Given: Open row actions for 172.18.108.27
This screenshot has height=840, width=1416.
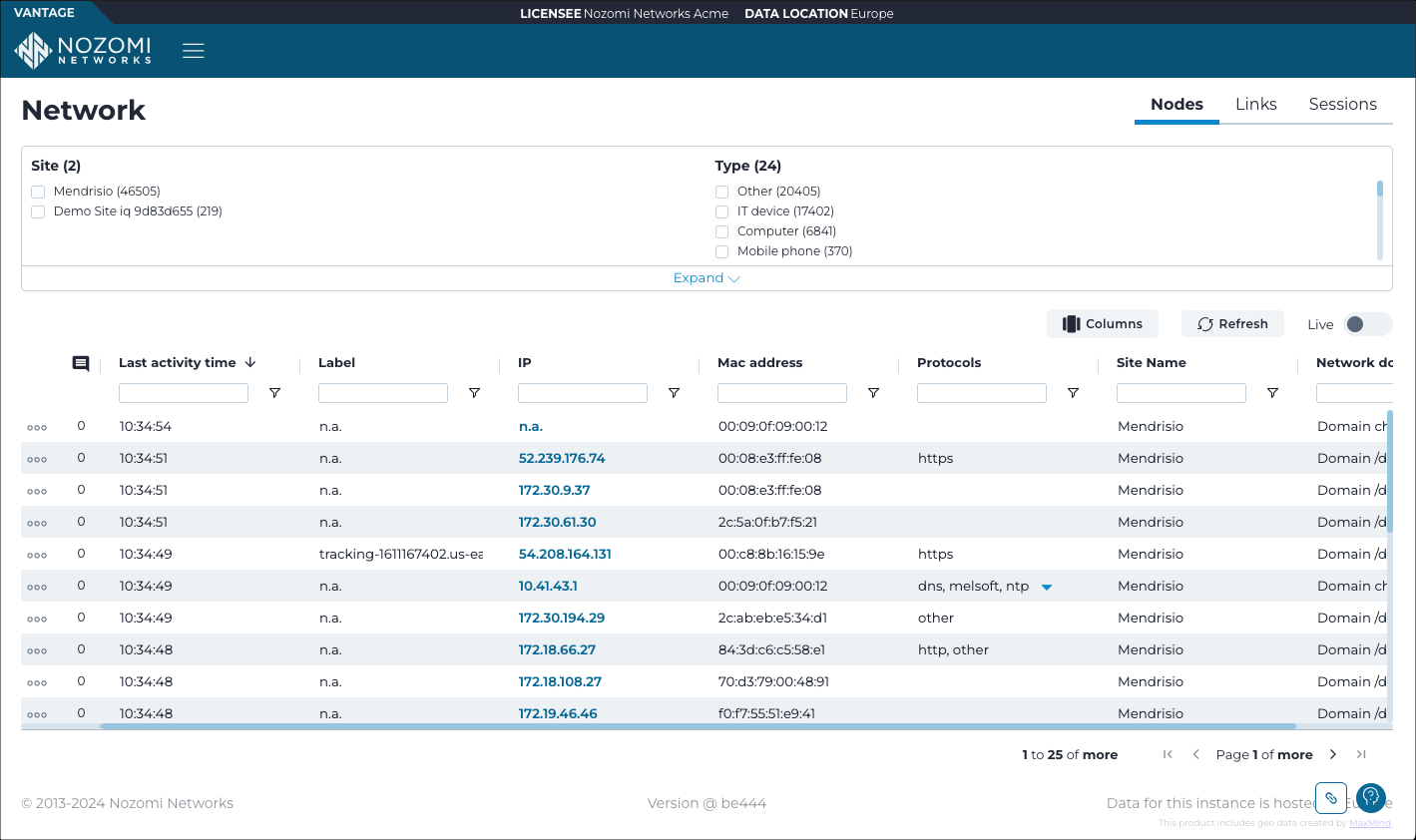Looking at the screenshot, I should tap(37, 682).
